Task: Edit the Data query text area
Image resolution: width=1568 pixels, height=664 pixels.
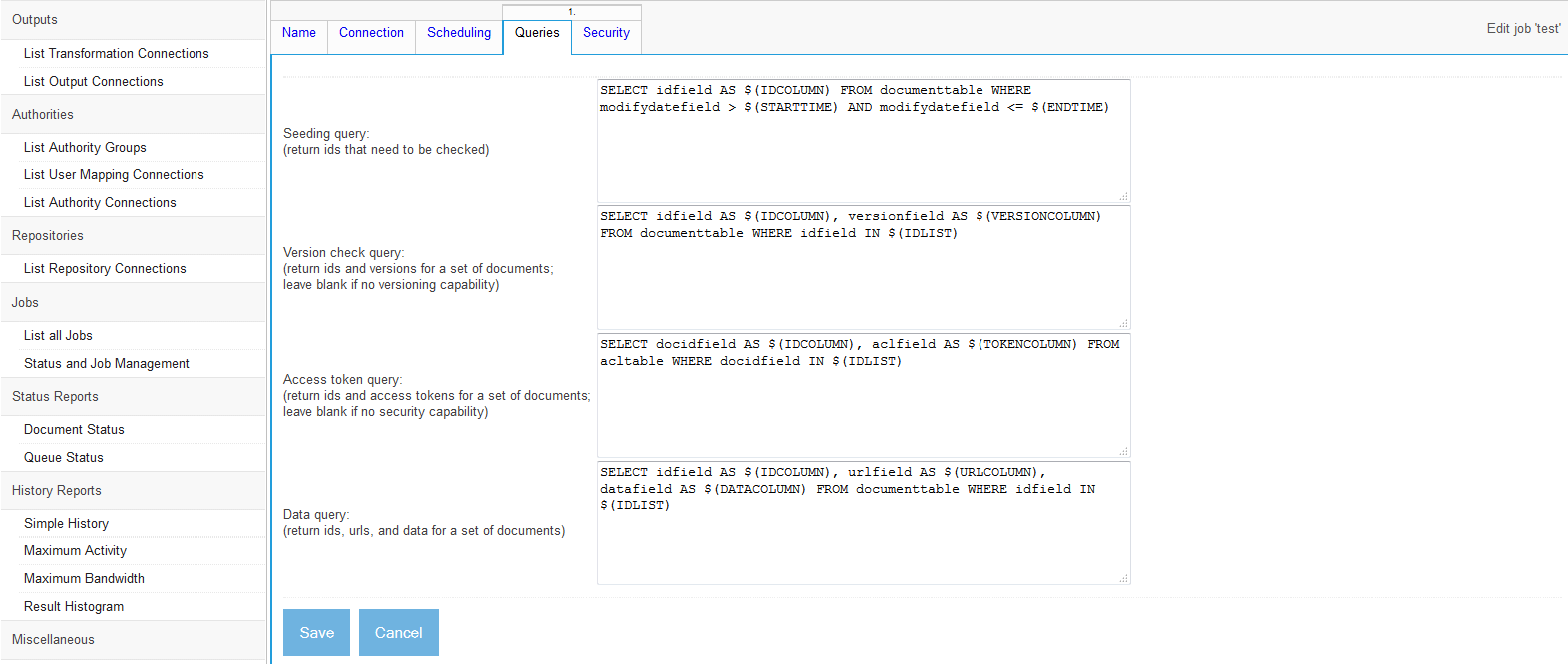Action: [x=863, y=538]
